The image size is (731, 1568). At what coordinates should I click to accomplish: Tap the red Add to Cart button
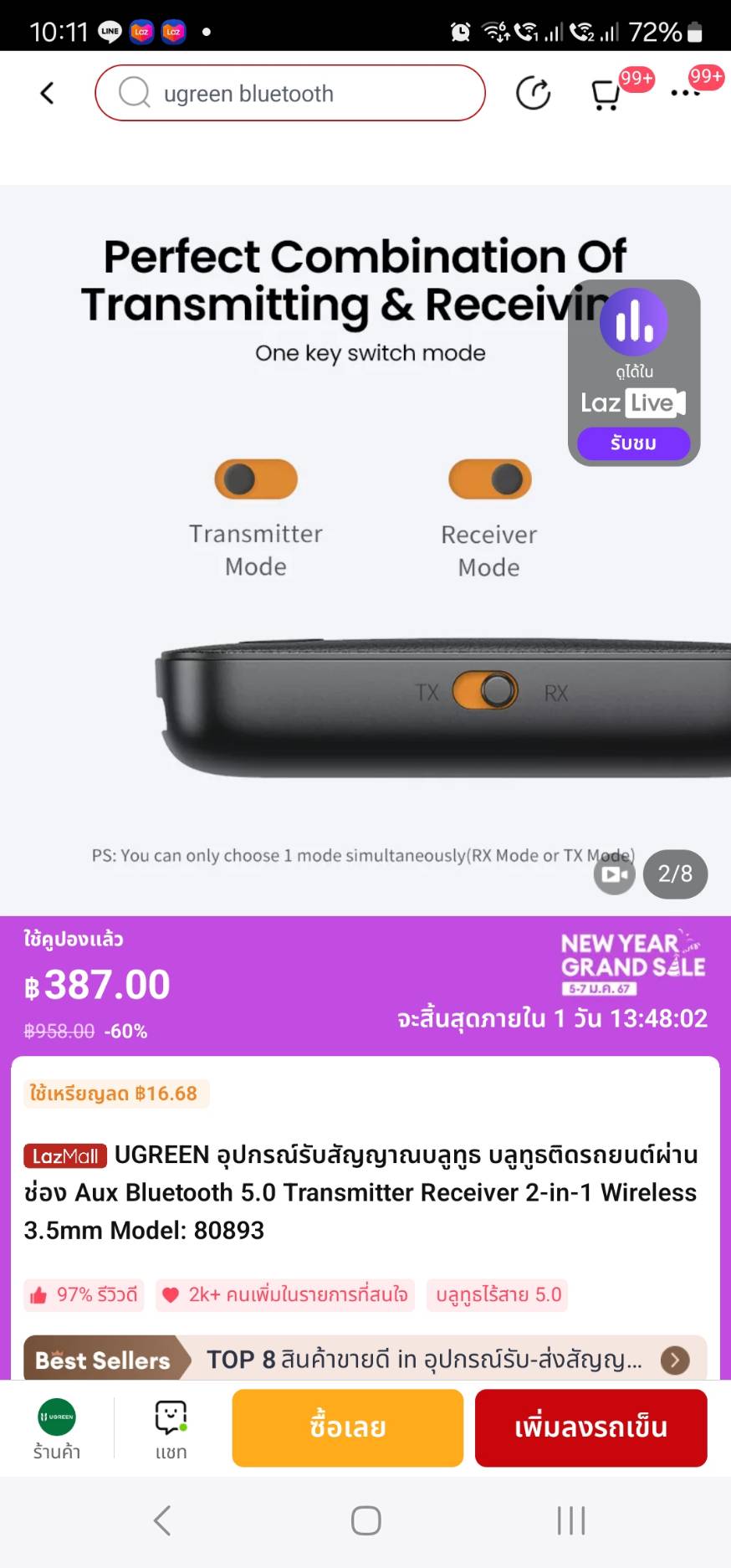click(x=591, y=1428)
